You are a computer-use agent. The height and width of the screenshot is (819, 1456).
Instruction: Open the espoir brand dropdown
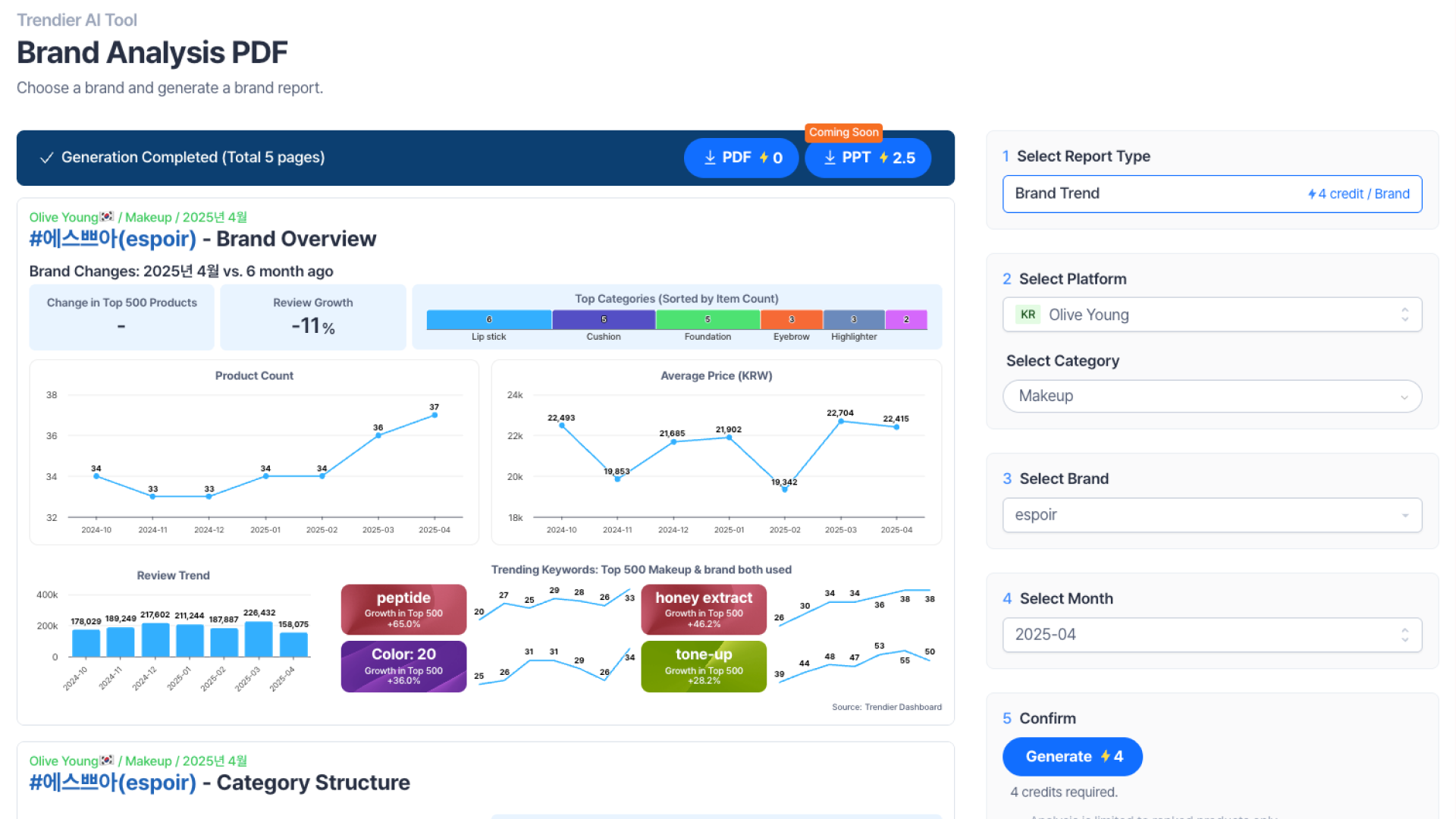tap(1212, 515)
